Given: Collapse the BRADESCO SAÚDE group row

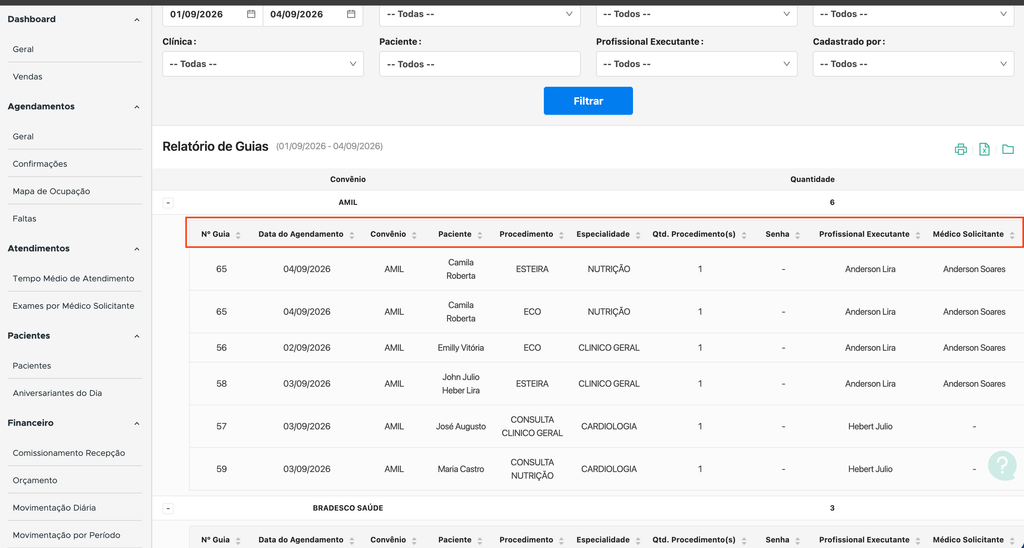Looking at the screenshot, I should 168,508.
